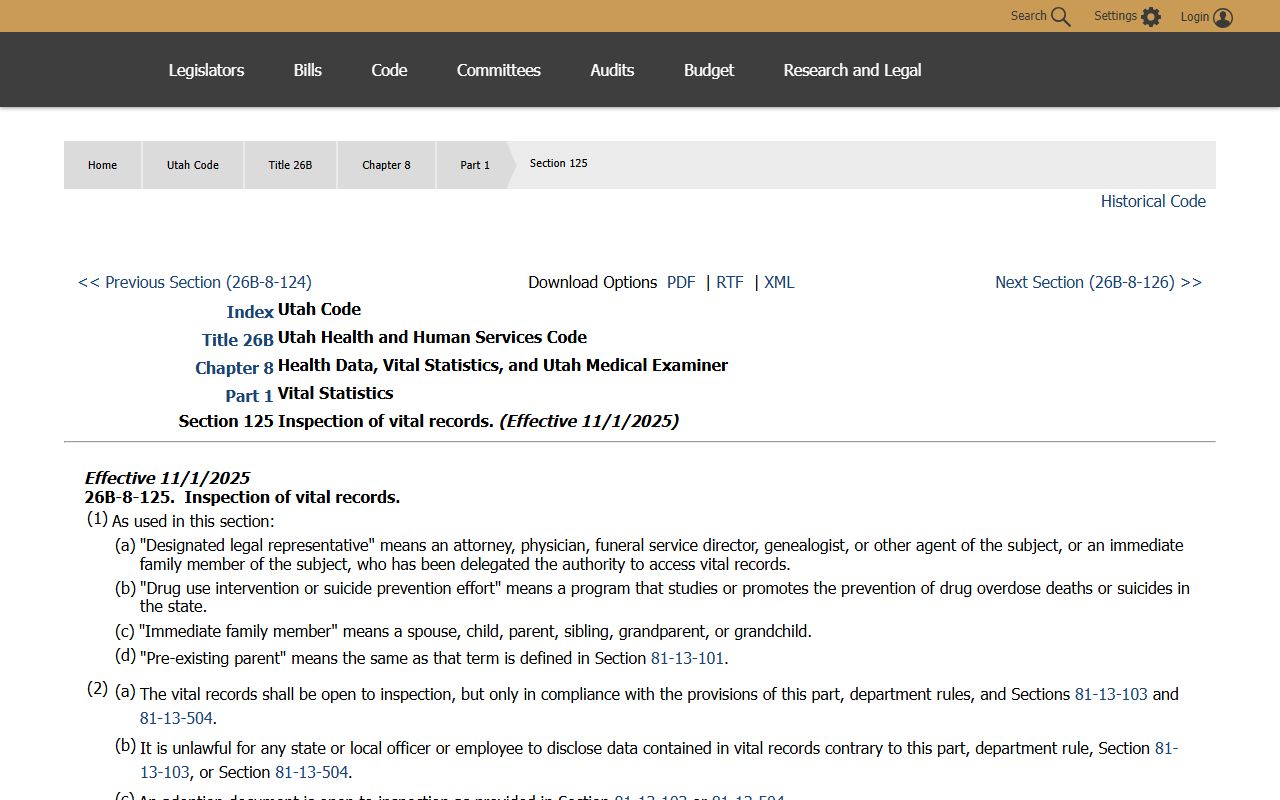Click the "Utah Health and Human Services Code" title

pyautogui.click(x=432, y=337)
